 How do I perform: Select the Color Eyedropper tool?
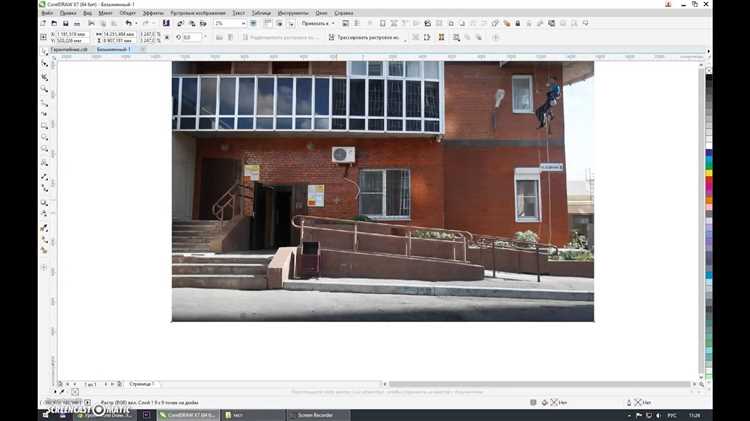coord(44,228)
